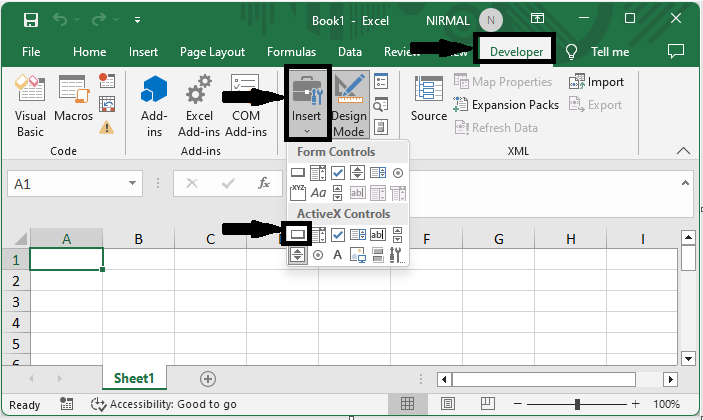Toggle Design Mode

click(349, 105)
